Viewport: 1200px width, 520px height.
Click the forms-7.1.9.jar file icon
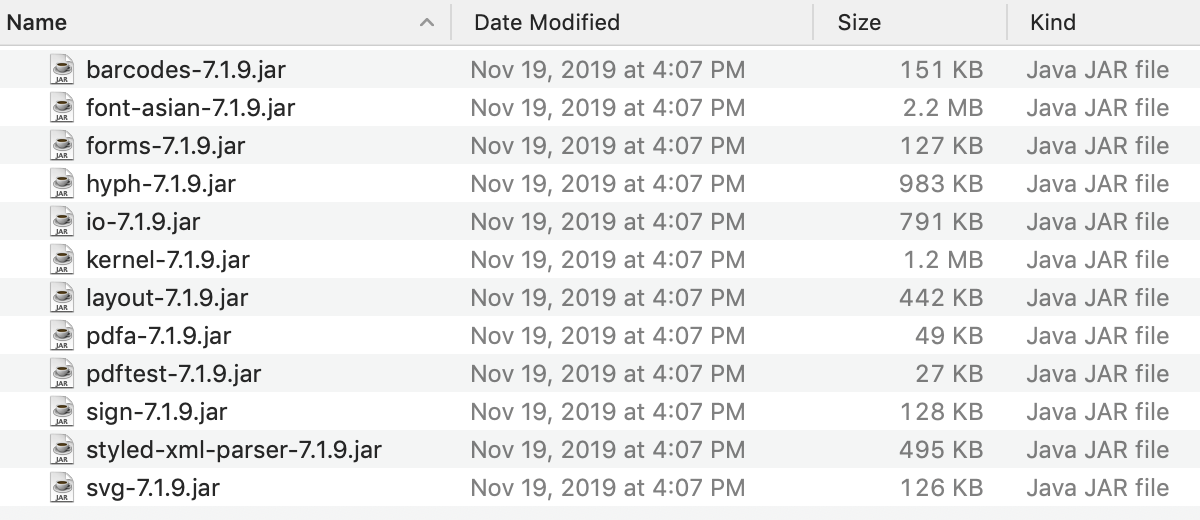[x=62, y=146]
